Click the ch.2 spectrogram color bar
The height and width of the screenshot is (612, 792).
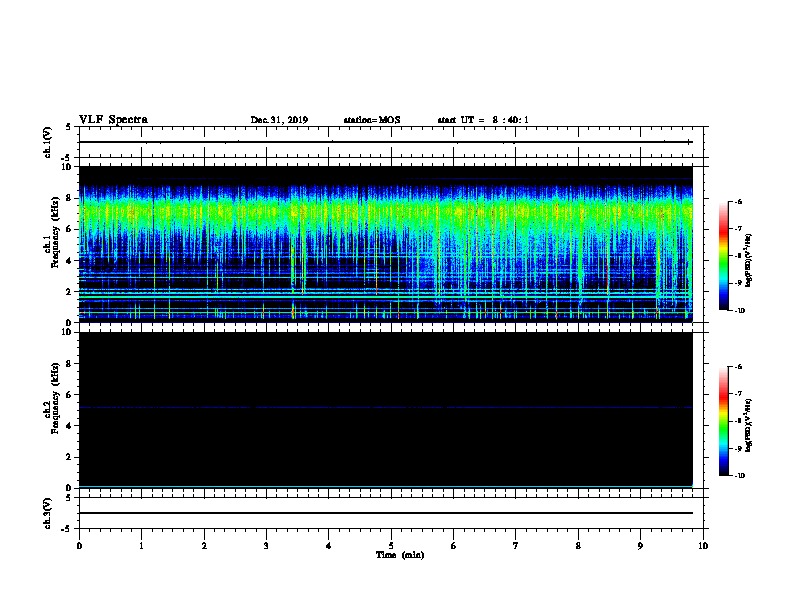(x=724, y=421)
